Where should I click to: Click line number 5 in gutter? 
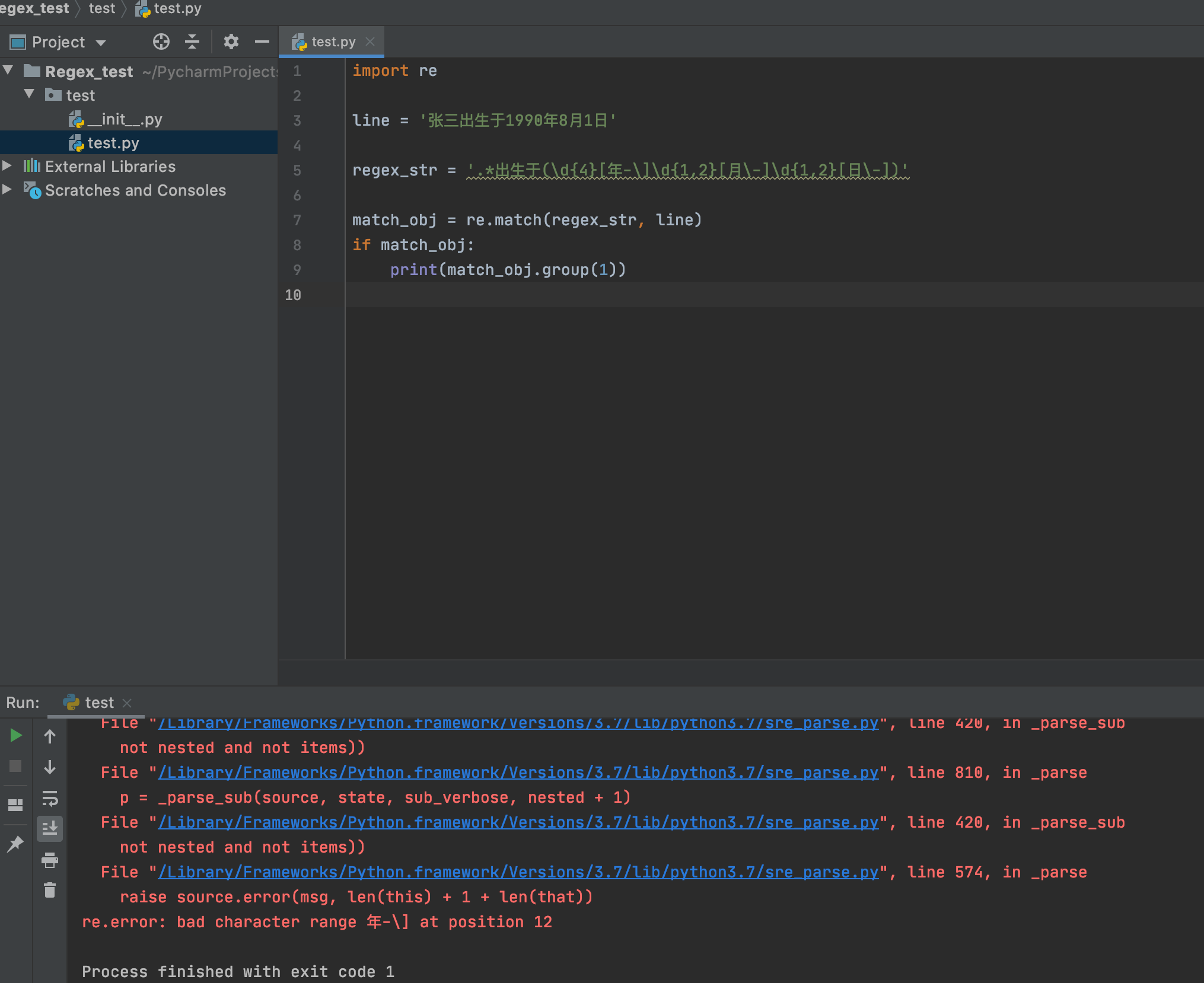click(297, 171)
